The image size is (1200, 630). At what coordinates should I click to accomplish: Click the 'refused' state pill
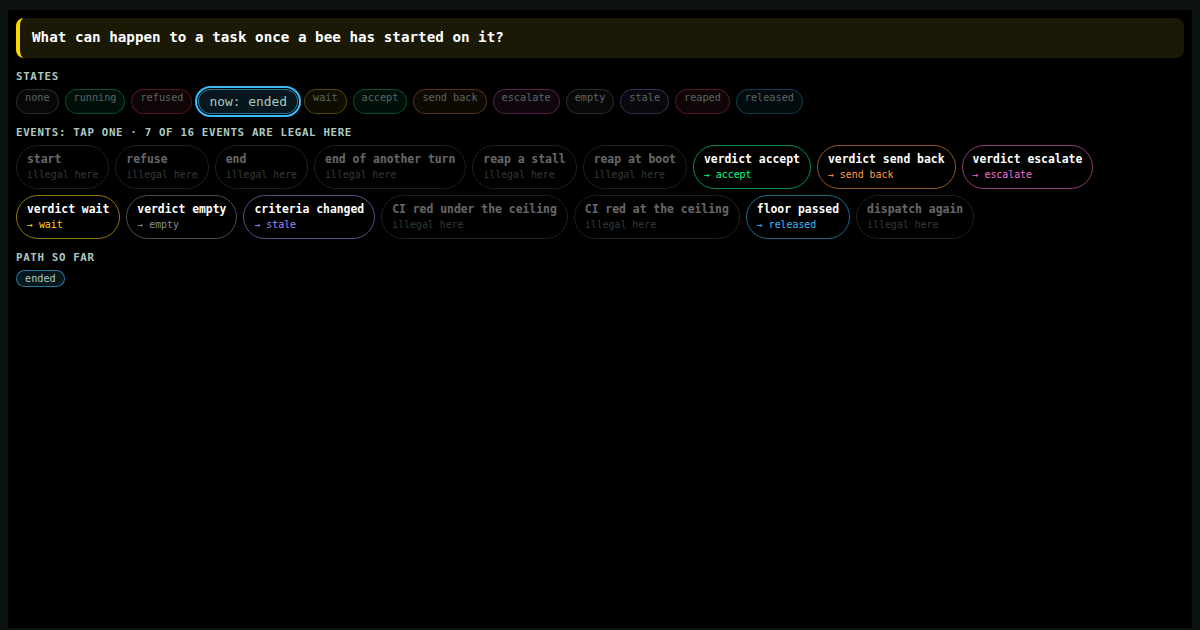162,101
